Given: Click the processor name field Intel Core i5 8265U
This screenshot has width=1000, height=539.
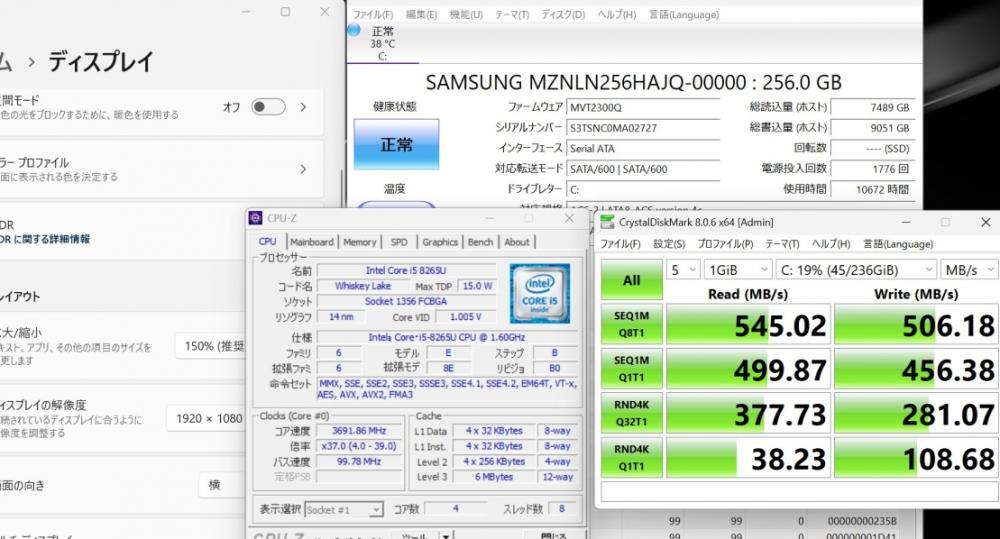Looking at the screenshot, I should click(406, 270).
